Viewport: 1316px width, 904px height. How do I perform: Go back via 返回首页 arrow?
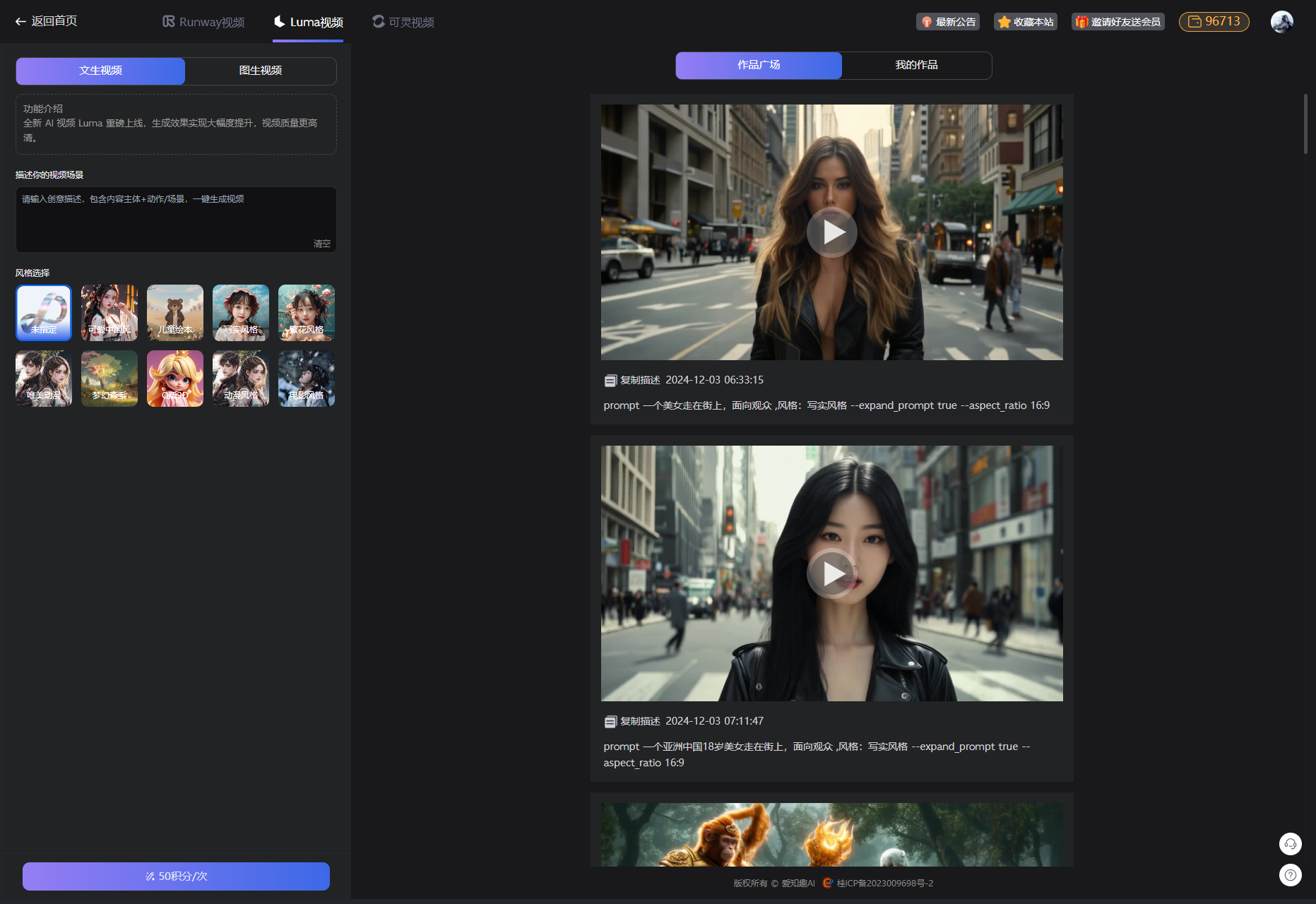coord(46,21)
